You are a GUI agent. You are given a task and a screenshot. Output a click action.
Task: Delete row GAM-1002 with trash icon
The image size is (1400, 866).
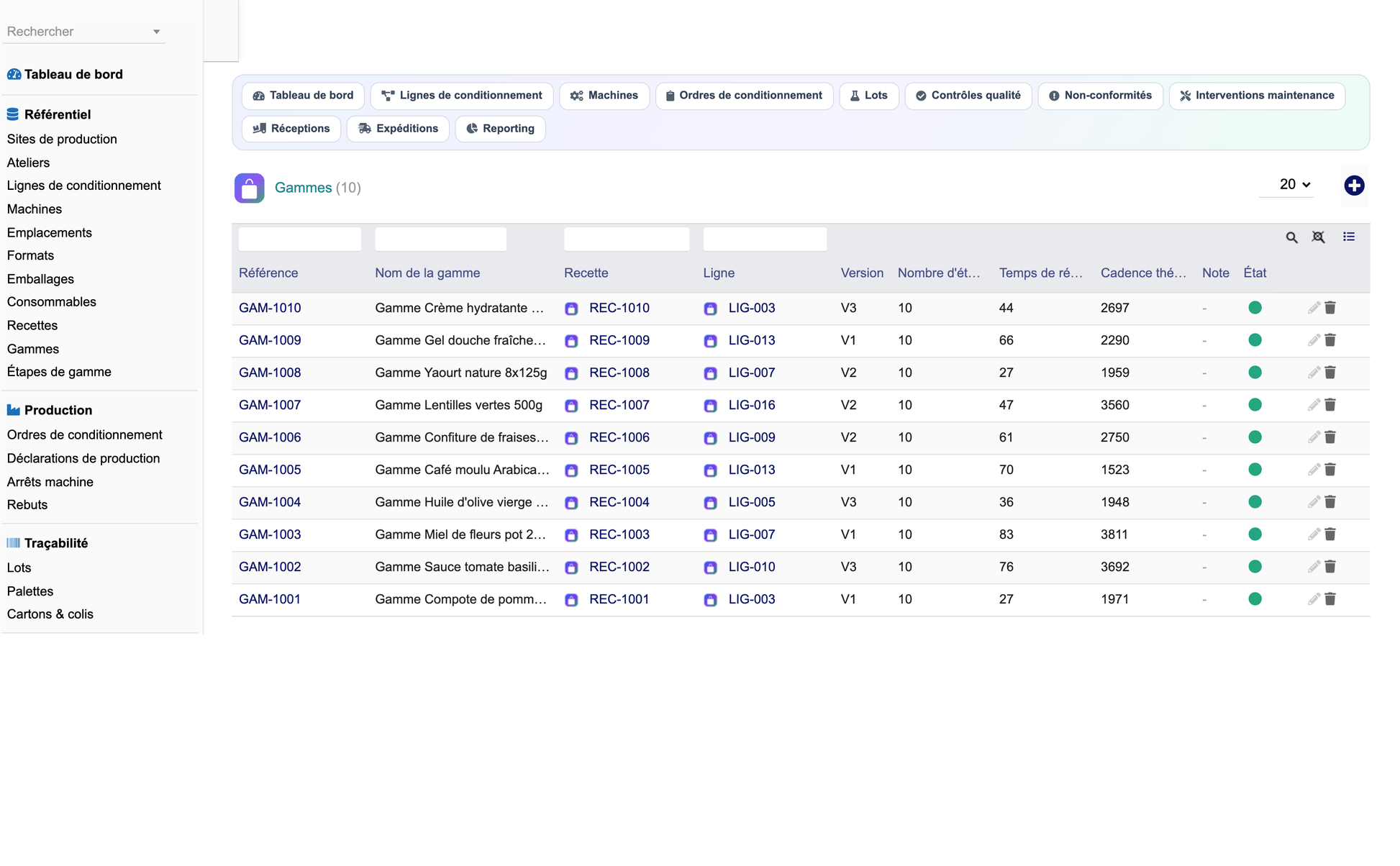pyautogui.click(x=1330, y=567)
